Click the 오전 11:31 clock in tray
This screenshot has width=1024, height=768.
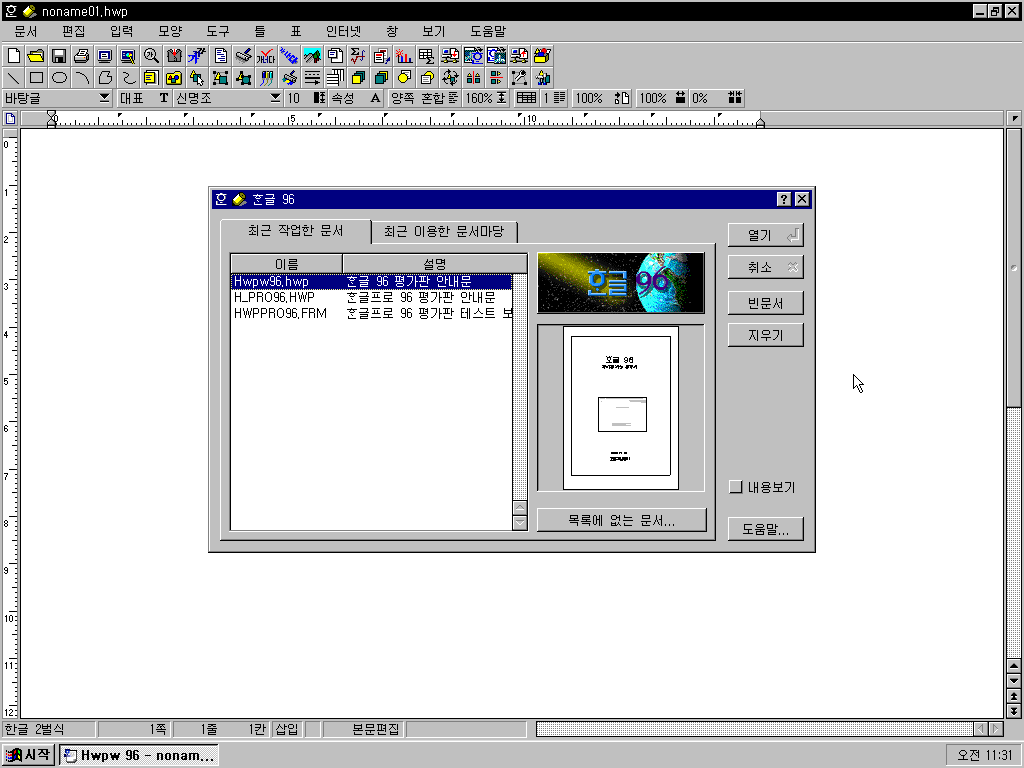[x=984, y=755]
